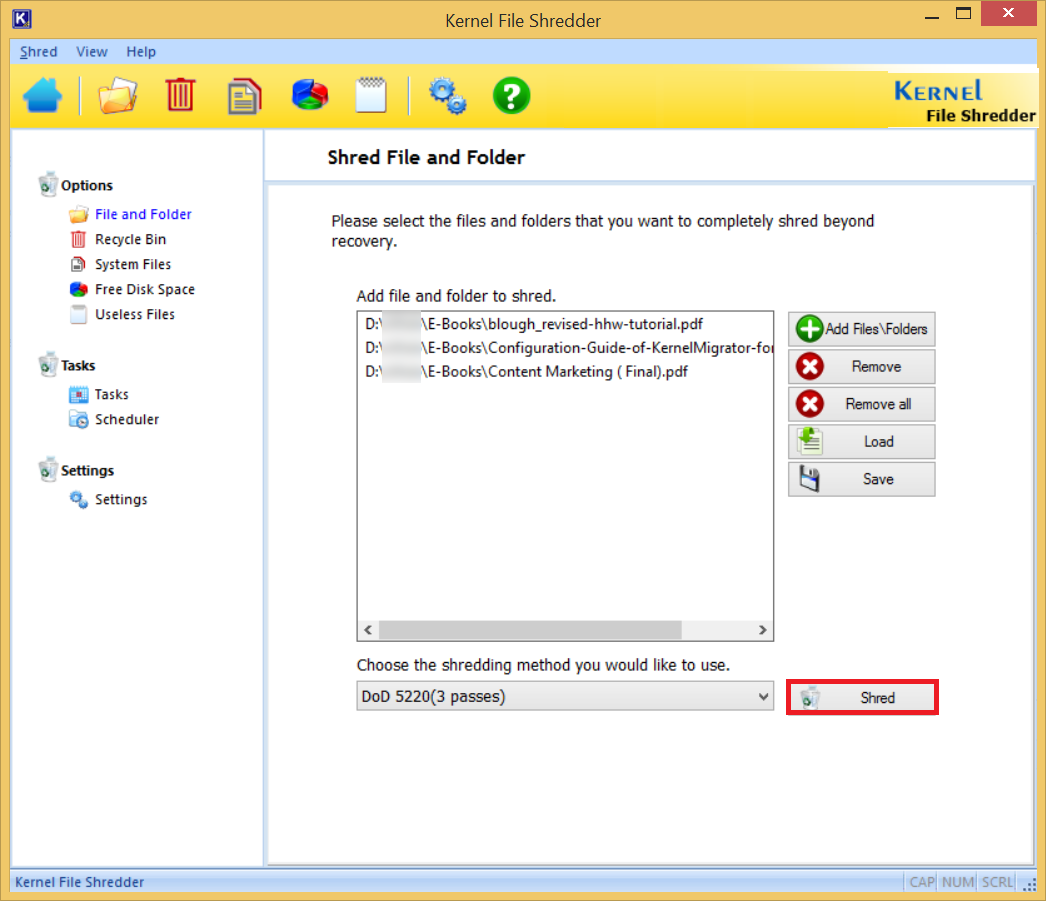Image resolution: width=1046 pixels, height=902 pixels.
Task: Click the file list horizontal scrollbar thumb
Action: (x=530, y=630)
